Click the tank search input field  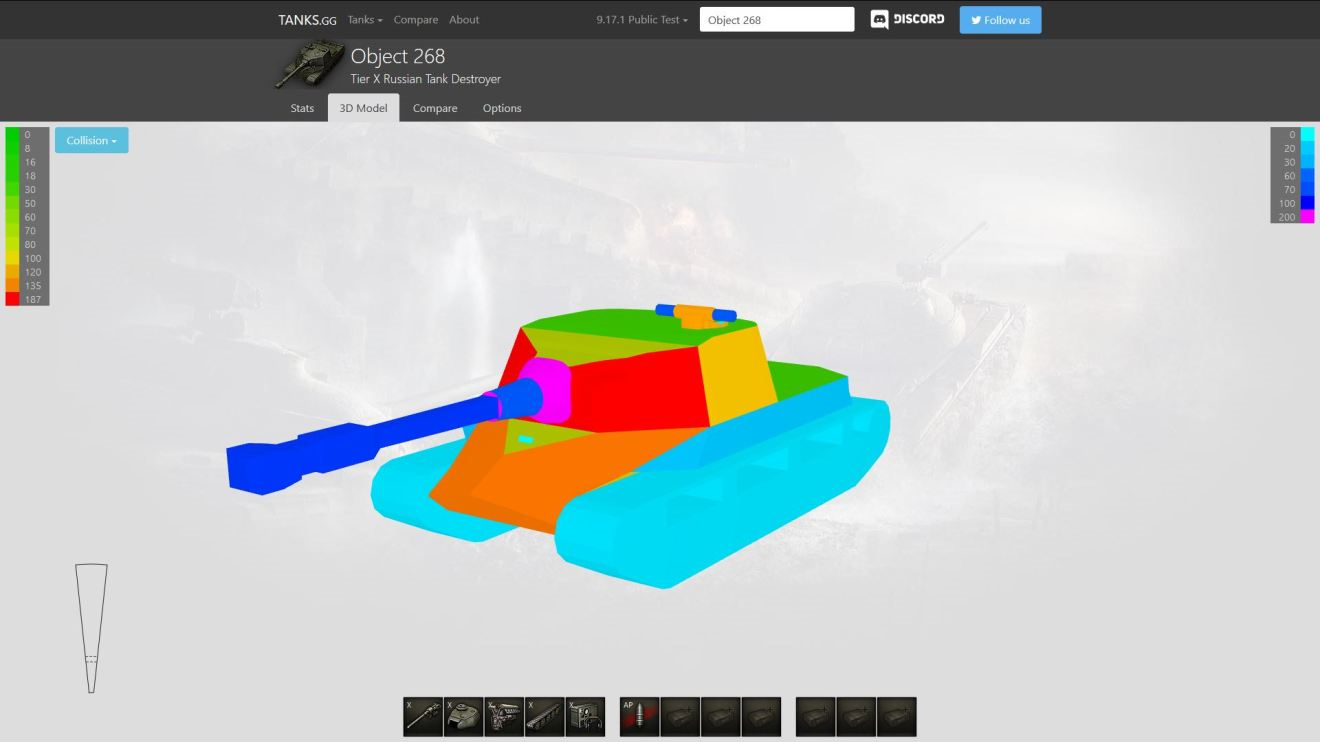click(777, 20)
